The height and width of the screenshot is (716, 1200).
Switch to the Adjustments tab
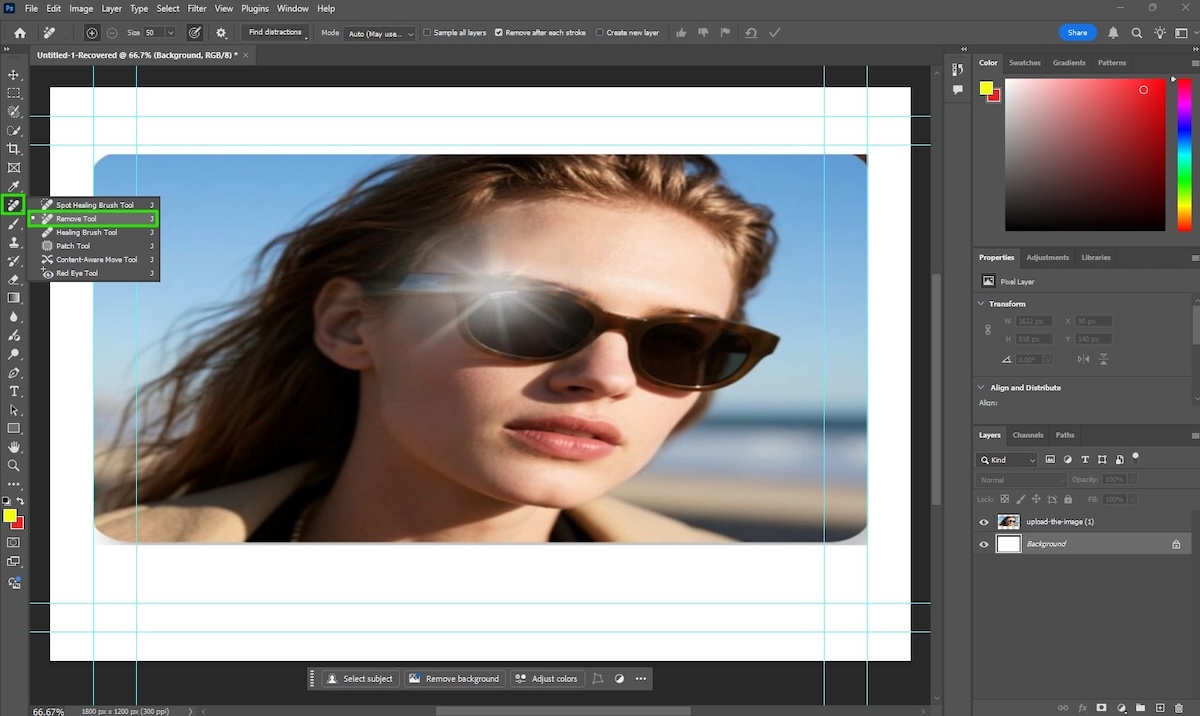[1048, 257]
